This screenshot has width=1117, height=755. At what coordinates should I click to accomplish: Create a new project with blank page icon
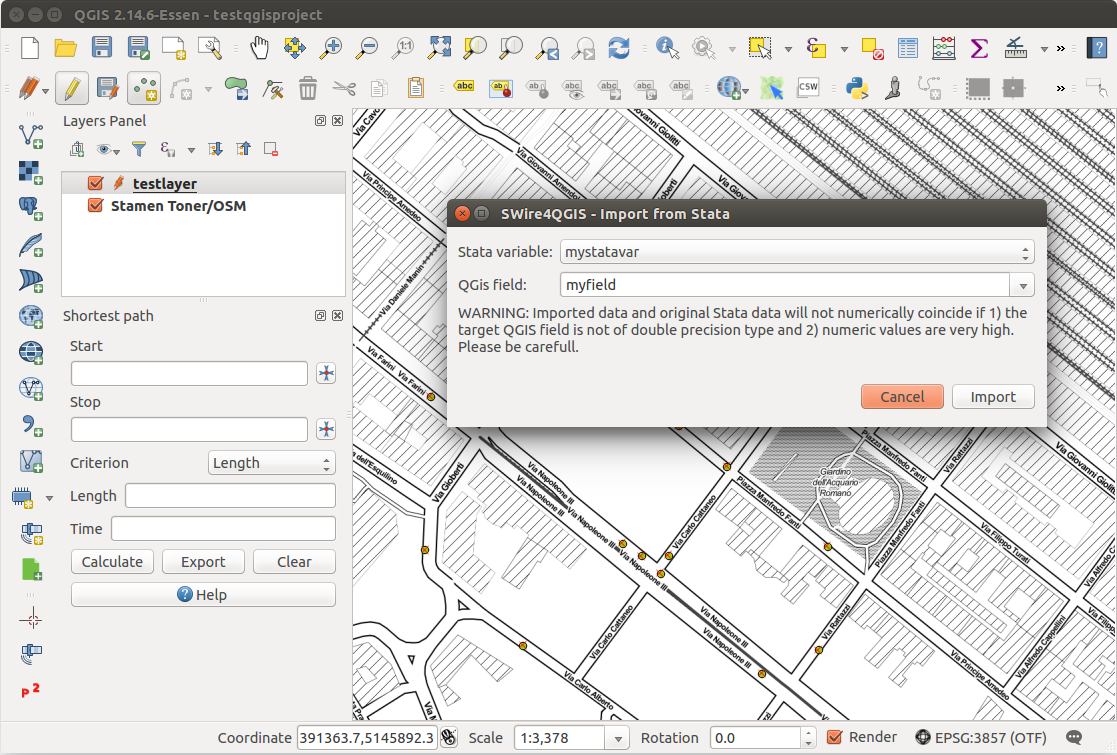(30, 48)
